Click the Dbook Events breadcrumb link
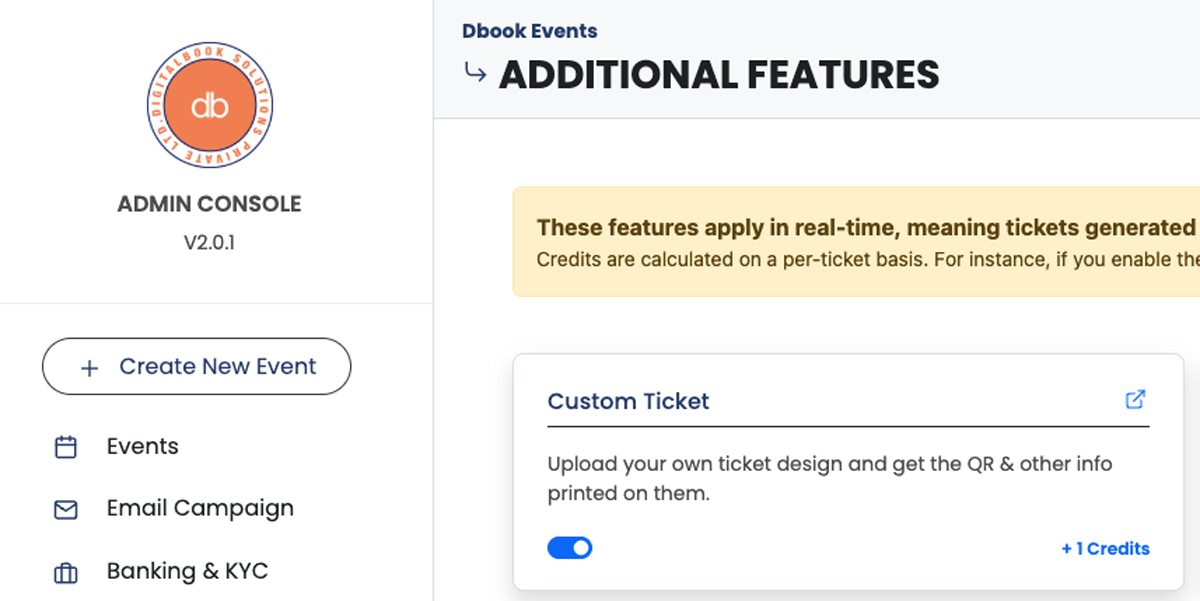 click(530, 31)
